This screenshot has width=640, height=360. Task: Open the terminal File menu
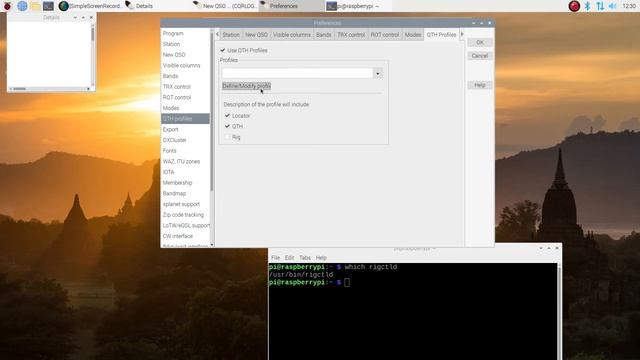pos(276,258)
